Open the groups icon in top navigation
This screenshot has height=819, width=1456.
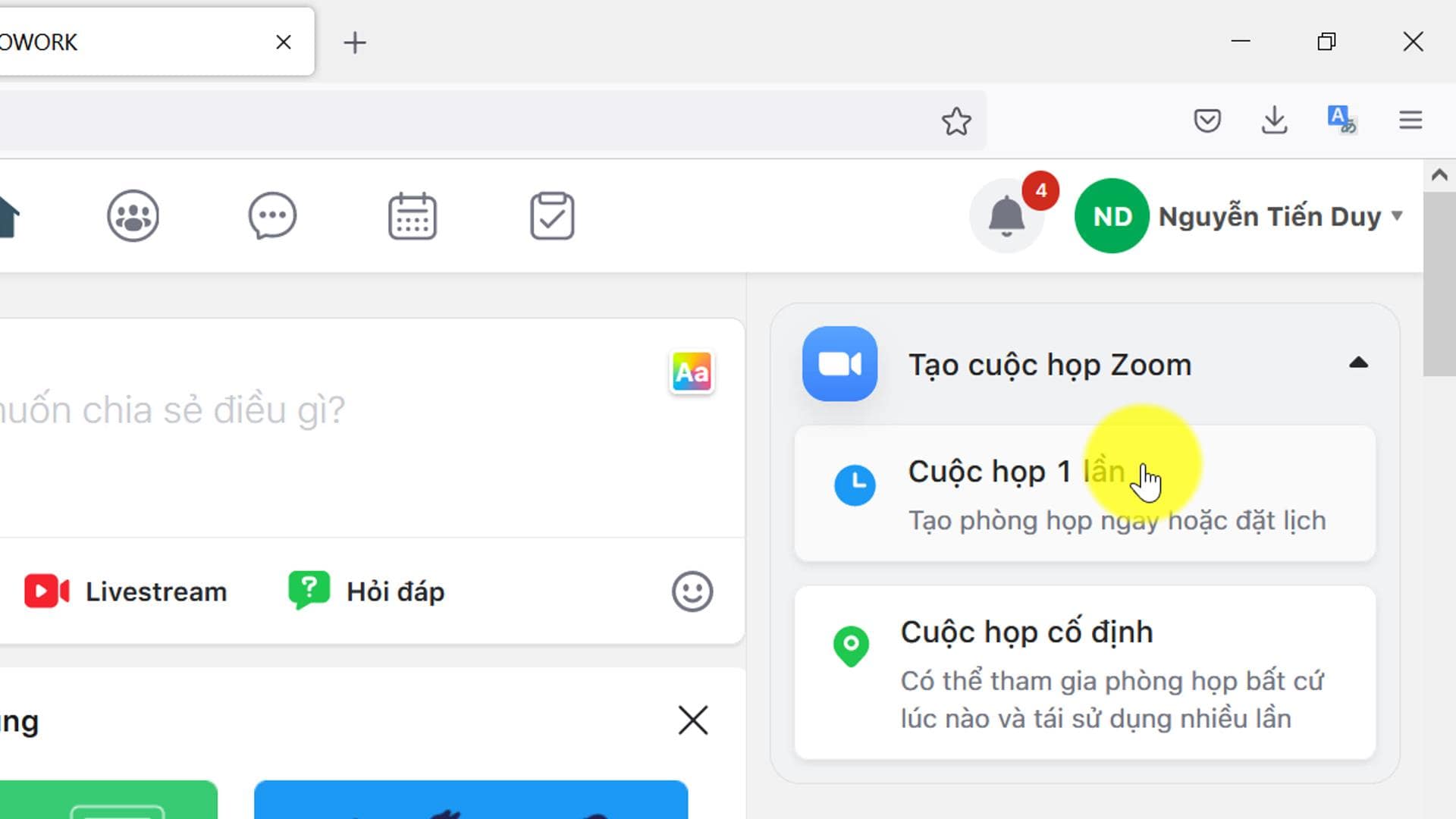133,216
